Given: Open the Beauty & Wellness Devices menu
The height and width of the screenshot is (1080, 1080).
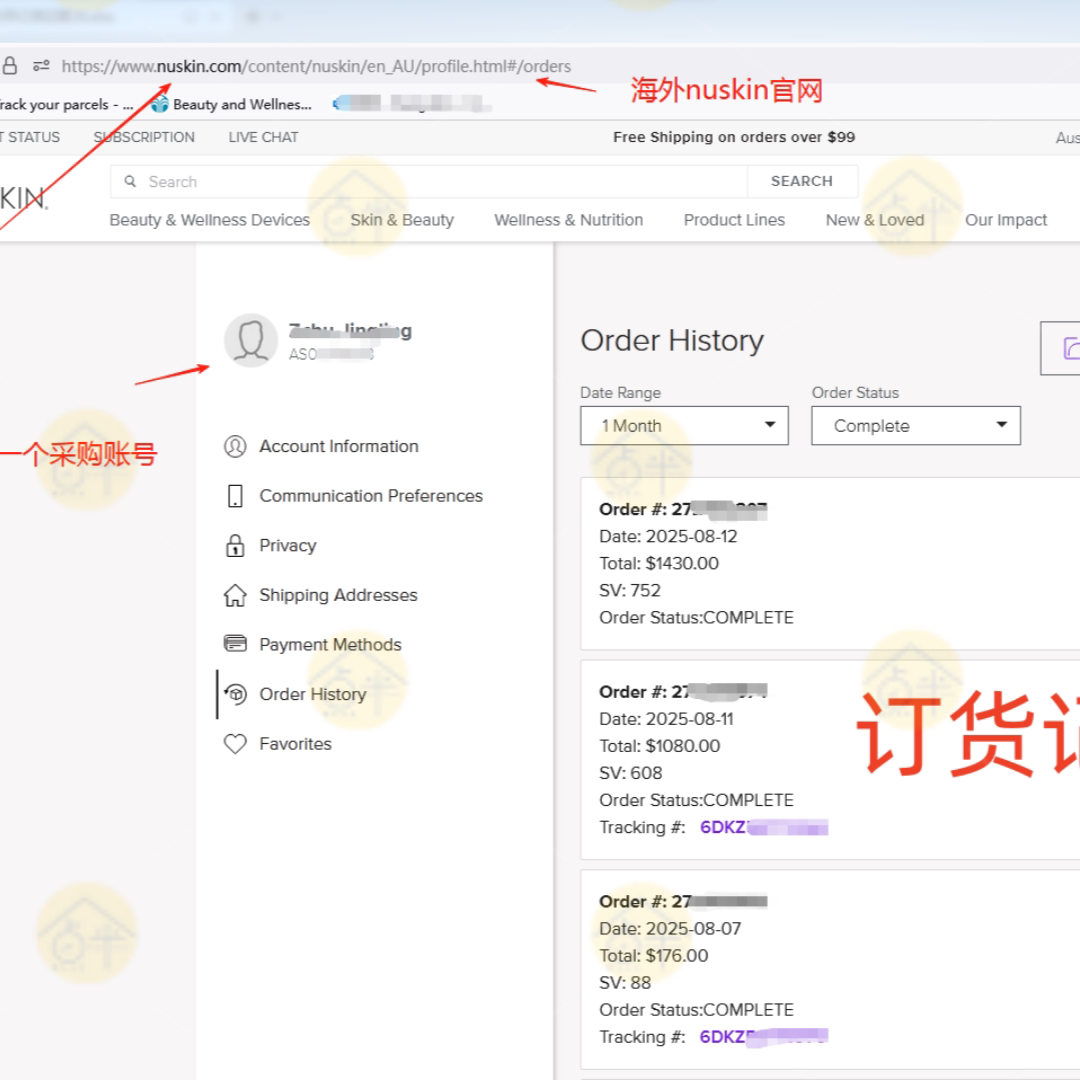Looking at the screenshot, I should click(x=209, y=220).
